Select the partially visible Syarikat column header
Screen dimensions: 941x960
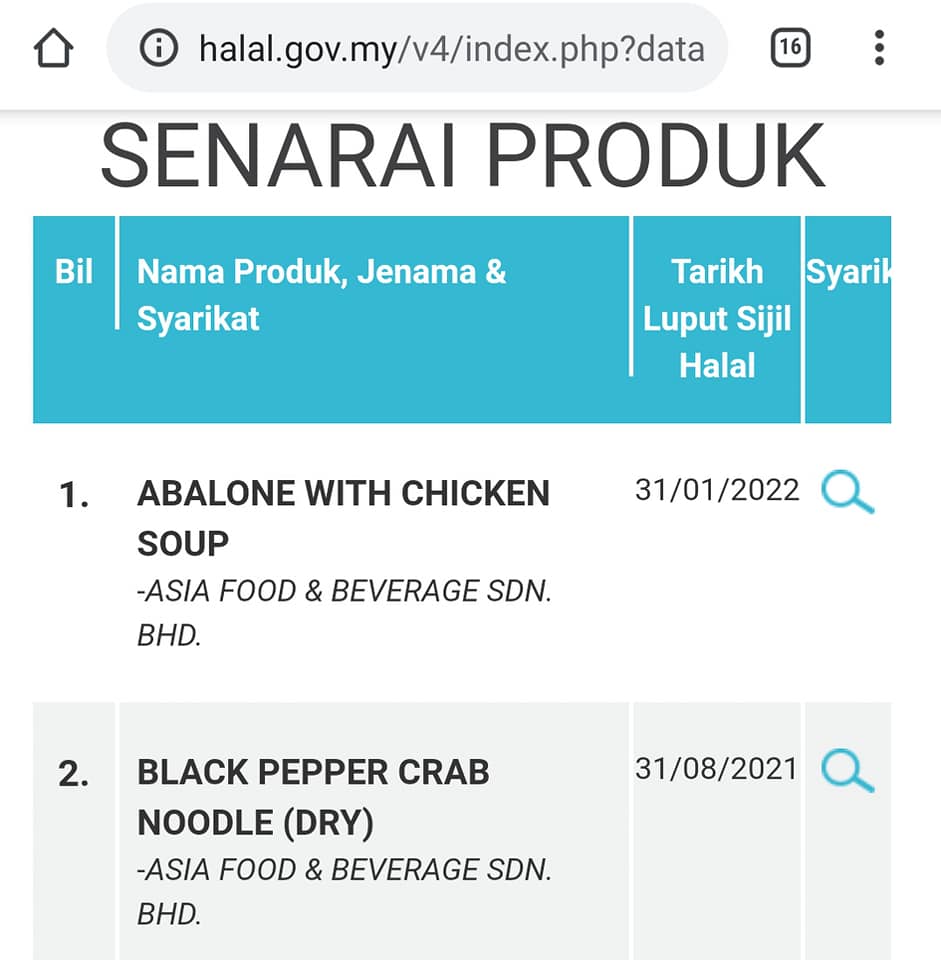coord(849,271)
